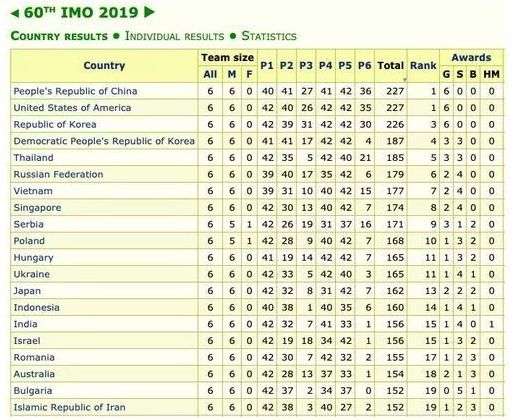Open Islamic Republic of Iran link
Screen dimensions: 514x420
(x=69, y=407)
